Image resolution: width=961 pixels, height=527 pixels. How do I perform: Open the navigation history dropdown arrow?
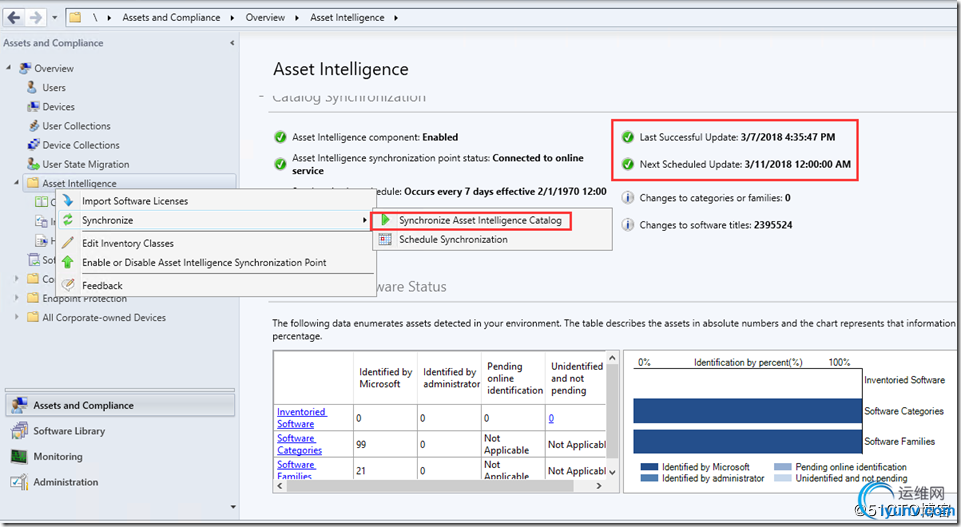click(55, 18)
